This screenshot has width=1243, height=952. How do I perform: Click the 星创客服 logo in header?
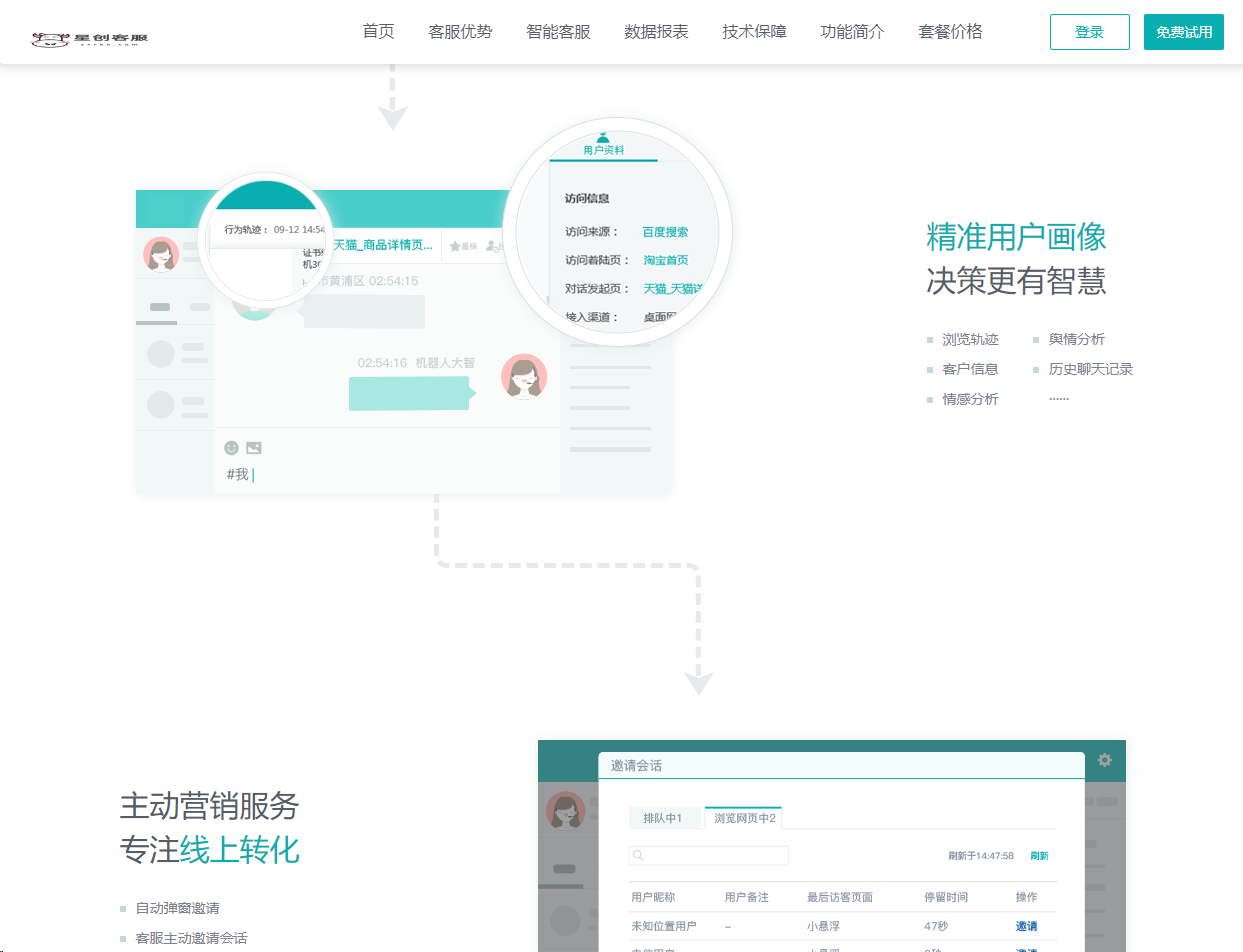pos(90,39)
